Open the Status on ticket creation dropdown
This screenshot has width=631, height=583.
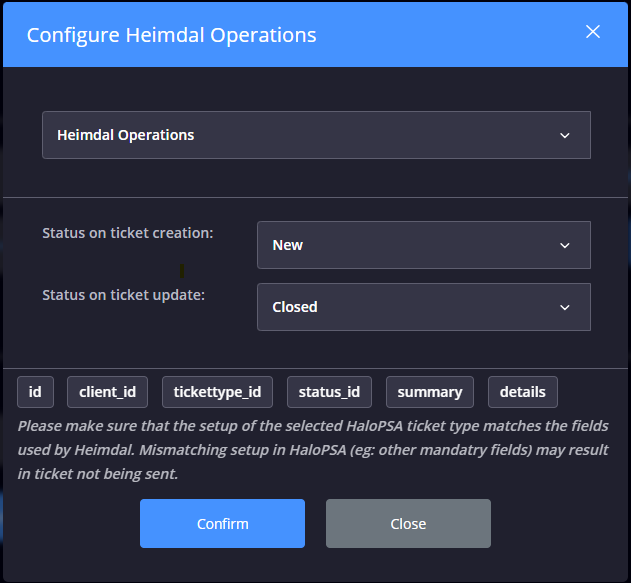[424, 245]
